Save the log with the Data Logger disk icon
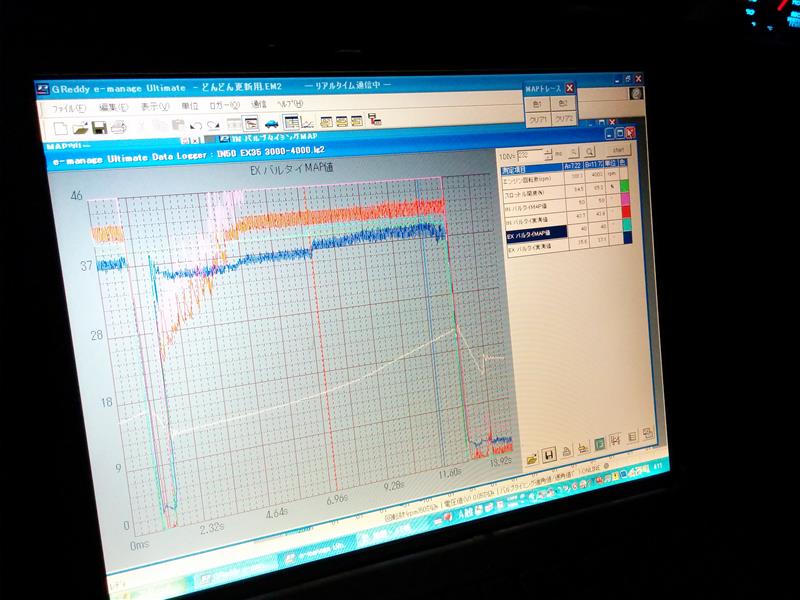The width and height of the screenshot is (800, 600). (x=548, y=455)
